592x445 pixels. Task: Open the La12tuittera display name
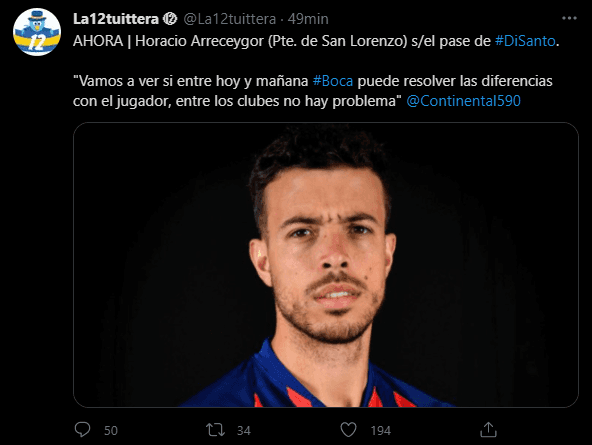point(116,19)
